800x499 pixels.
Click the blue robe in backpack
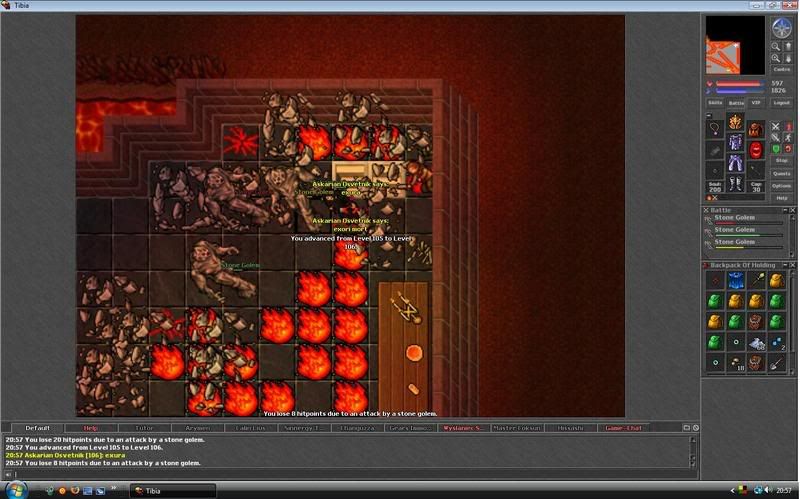[x=735, y=280]
